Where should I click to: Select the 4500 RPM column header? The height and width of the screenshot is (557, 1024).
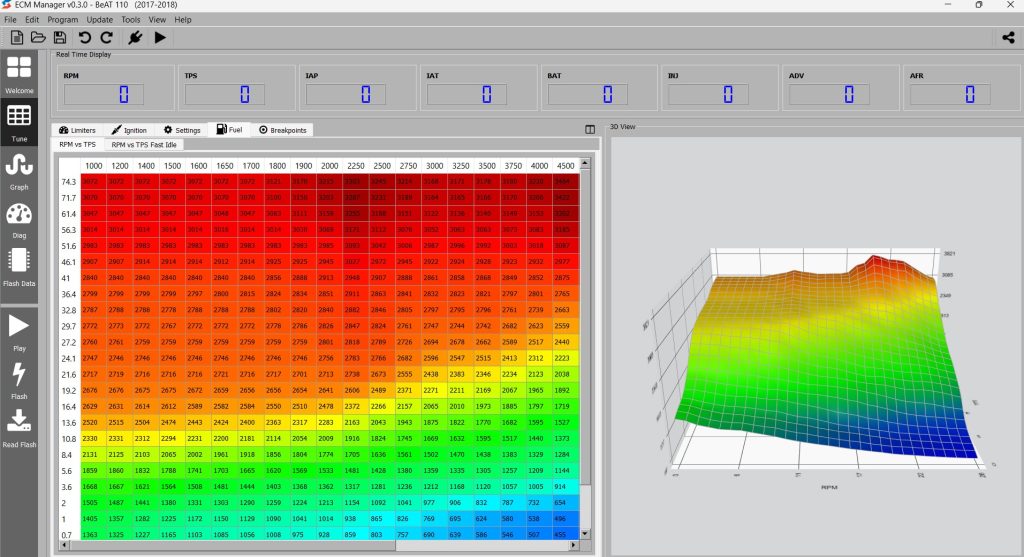click(x=566, y=166)
